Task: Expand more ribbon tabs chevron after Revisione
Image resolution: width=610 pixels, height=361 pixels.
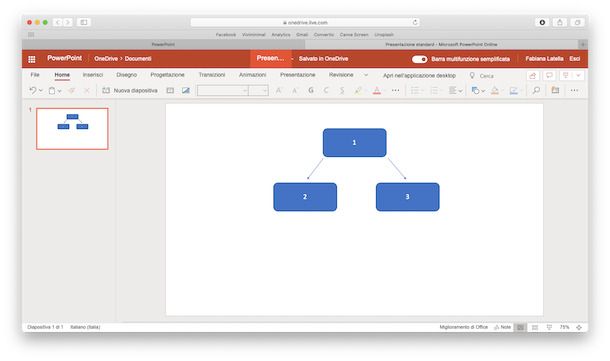Action: coord(366,75)
